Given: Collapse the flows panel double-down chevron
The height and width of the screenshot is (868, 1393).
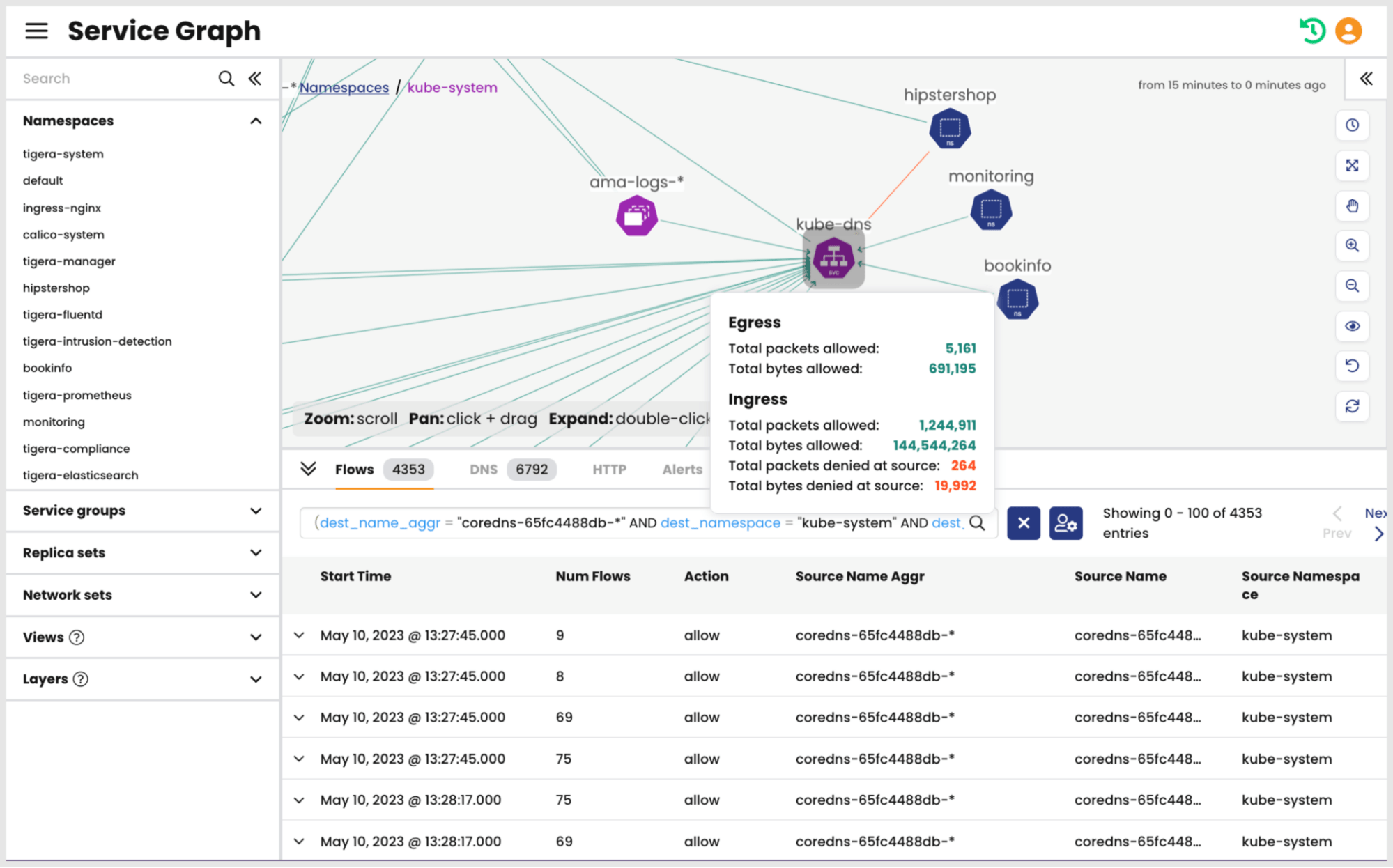Looking at the screenshot, I should pyautogui.click(x=308, y=469).
